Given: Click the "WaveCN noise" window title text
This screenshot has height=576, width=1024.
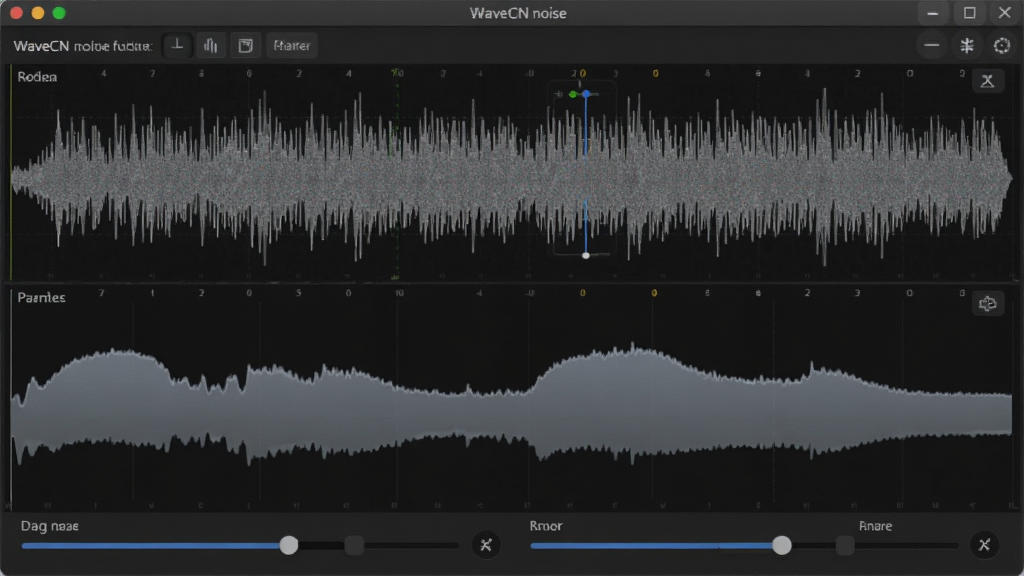Looking at the screenshot, I should coord(518,13).
